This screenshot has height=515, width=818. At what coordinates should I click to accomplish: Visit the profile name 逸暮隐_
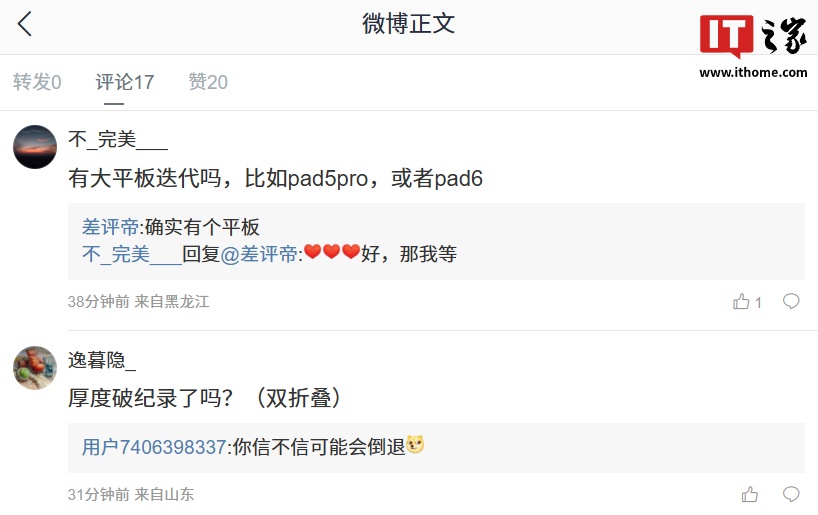click(102, 360)
